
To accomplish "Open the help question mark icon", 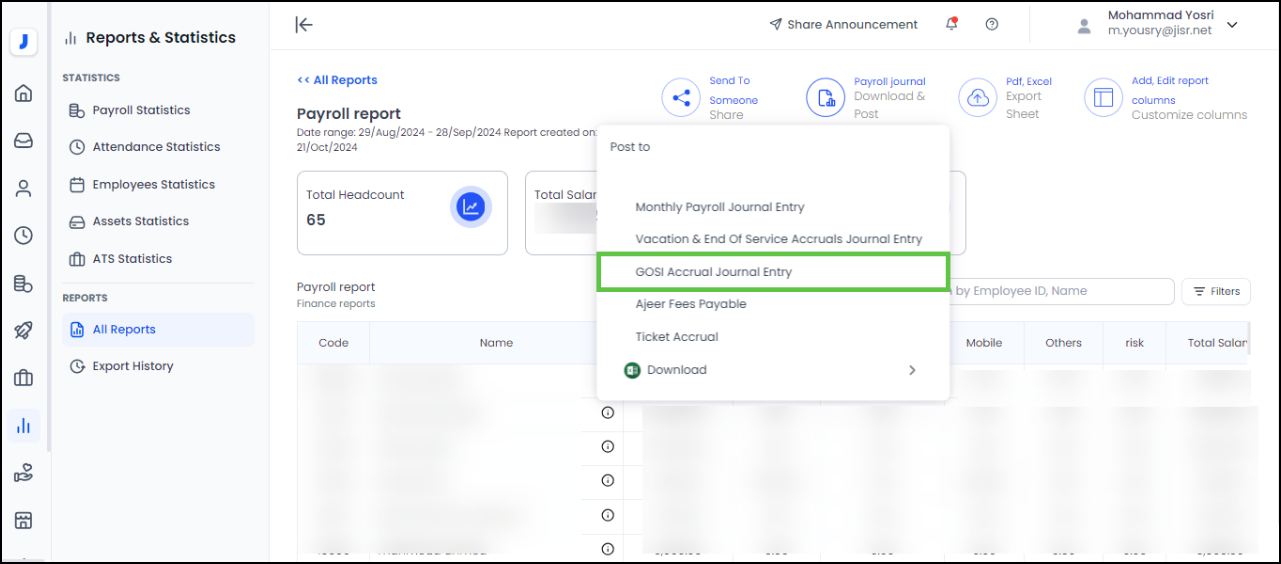I will click(991, 25).
